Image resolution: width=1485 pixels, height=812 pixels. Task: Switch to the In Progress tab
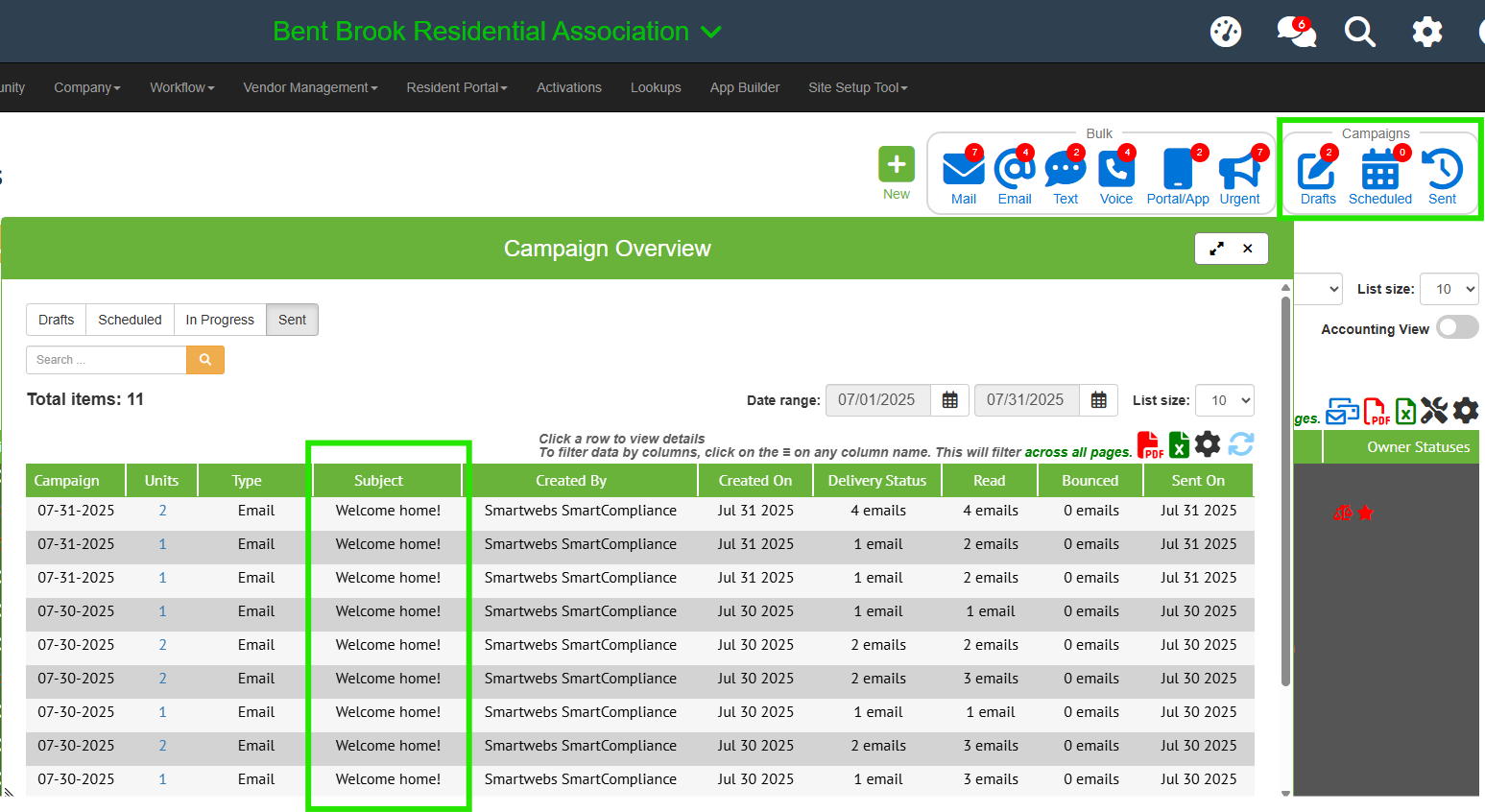tap(220, 320)
